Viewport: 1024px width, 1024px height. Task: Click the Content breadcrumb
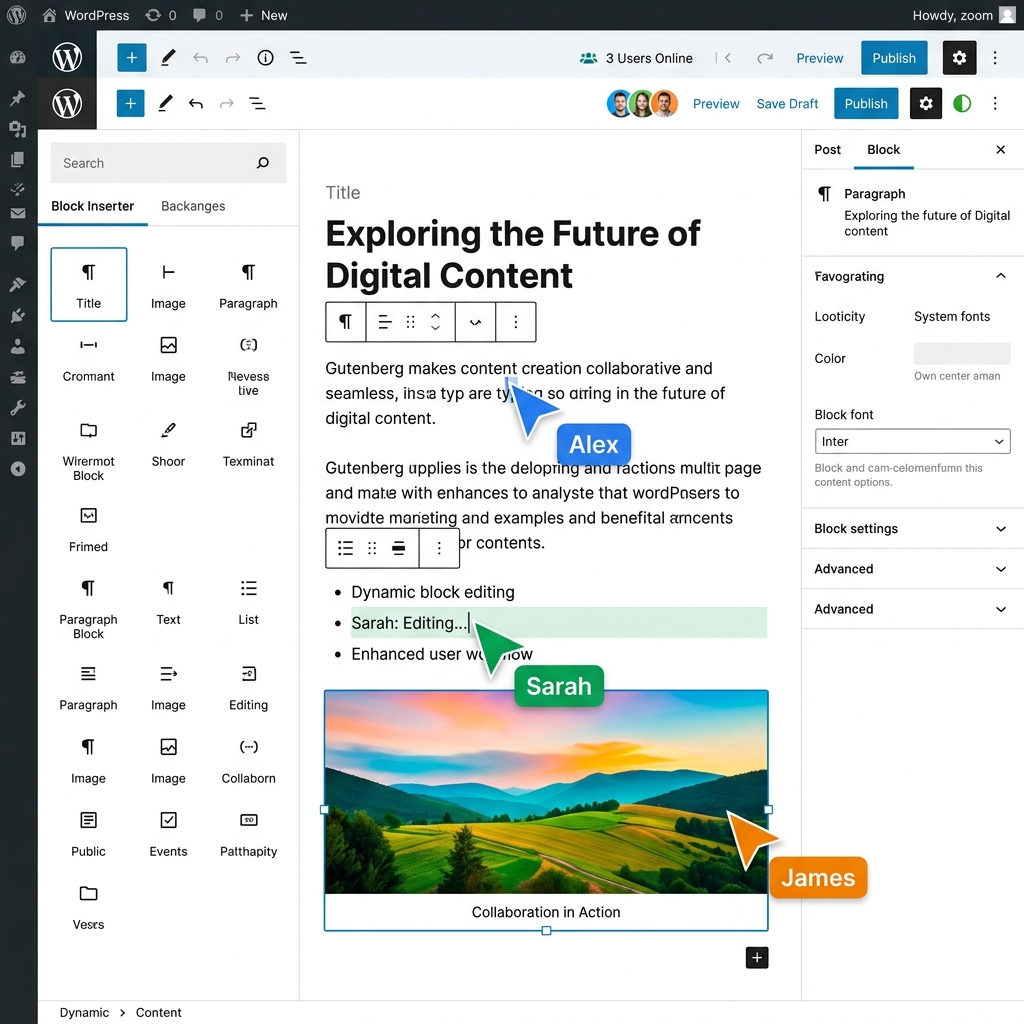(159, 1012)
